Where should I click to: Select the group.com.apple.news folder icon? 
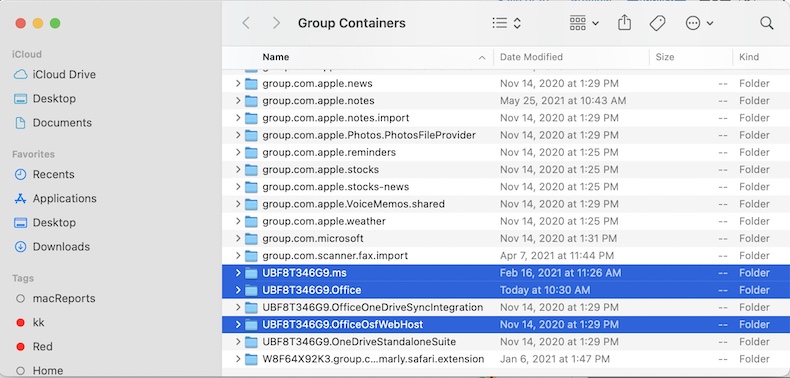251,84
